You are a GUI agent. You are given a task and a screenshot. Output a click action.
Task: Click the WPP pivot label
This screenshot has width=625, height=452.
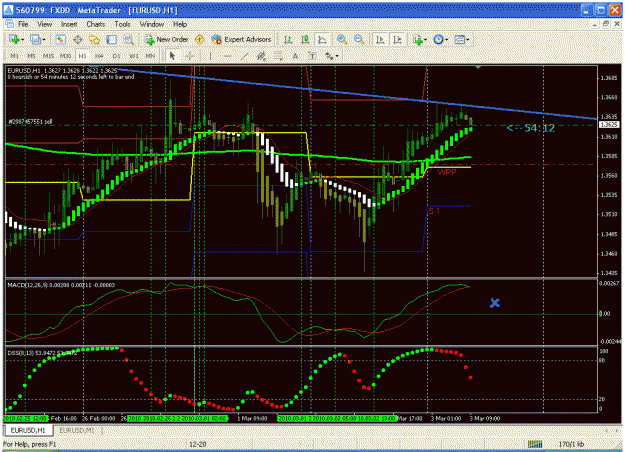click(447, 172)
